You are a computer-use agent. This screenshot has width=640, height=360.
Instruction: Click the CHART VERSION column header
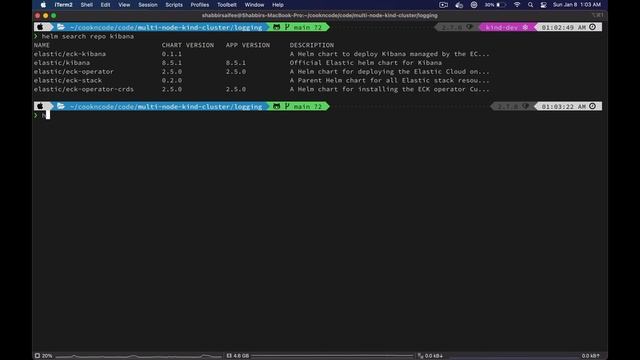tap(188, 45)
